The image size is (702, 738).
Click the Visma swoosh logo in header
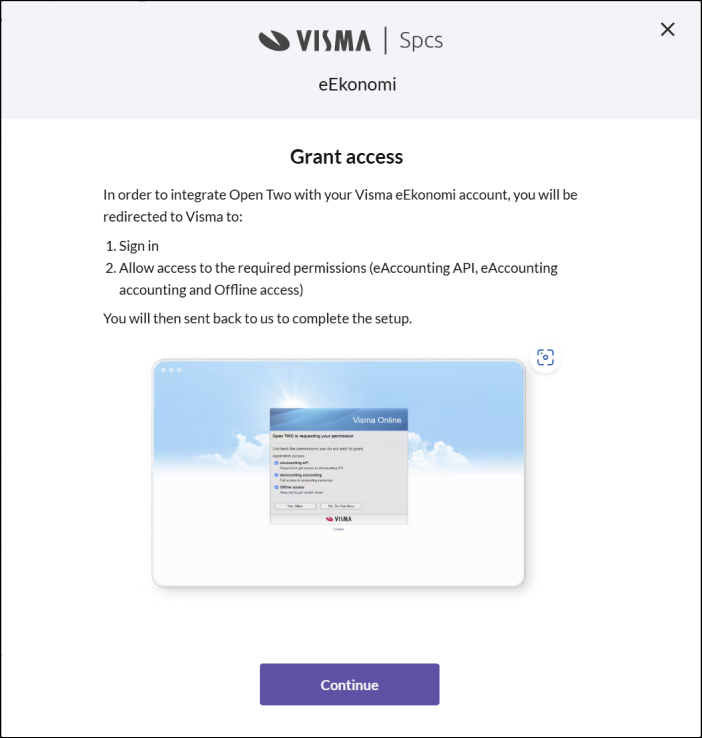coord(274,40)
